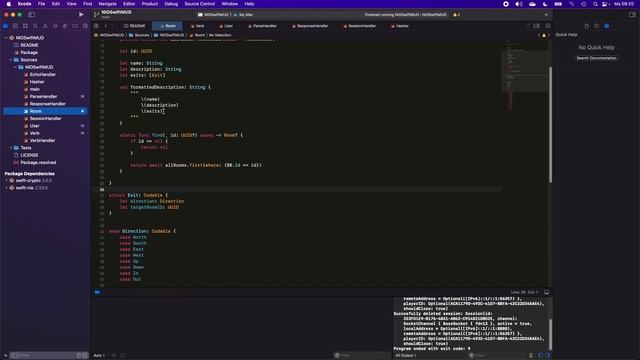
Task: Switch to the ResponseHandler tab
Action: pos(310,26)
